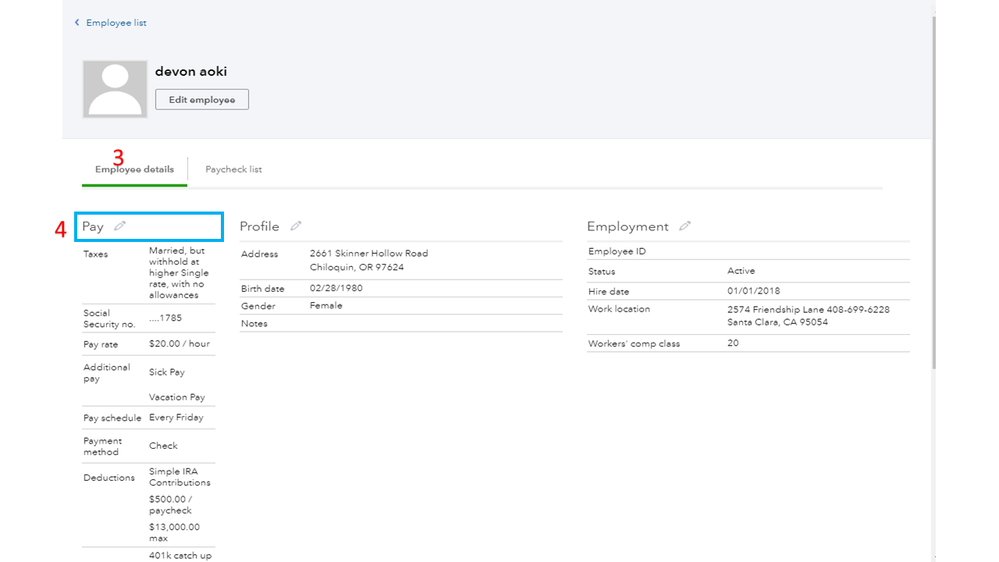Select the Vacation Pay additional pay entry
Viewport: 999px width, 562px height.
177,397
